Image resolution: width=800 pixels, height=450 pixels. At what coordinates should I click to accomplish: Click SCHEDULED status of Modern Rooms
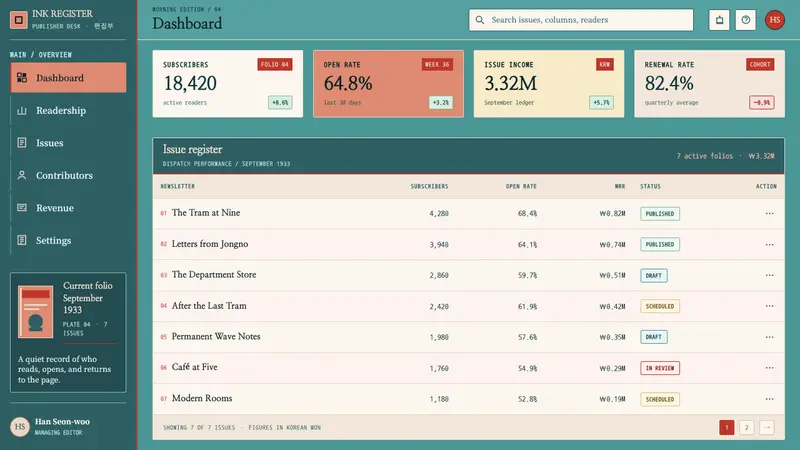(x=660, y=399)
